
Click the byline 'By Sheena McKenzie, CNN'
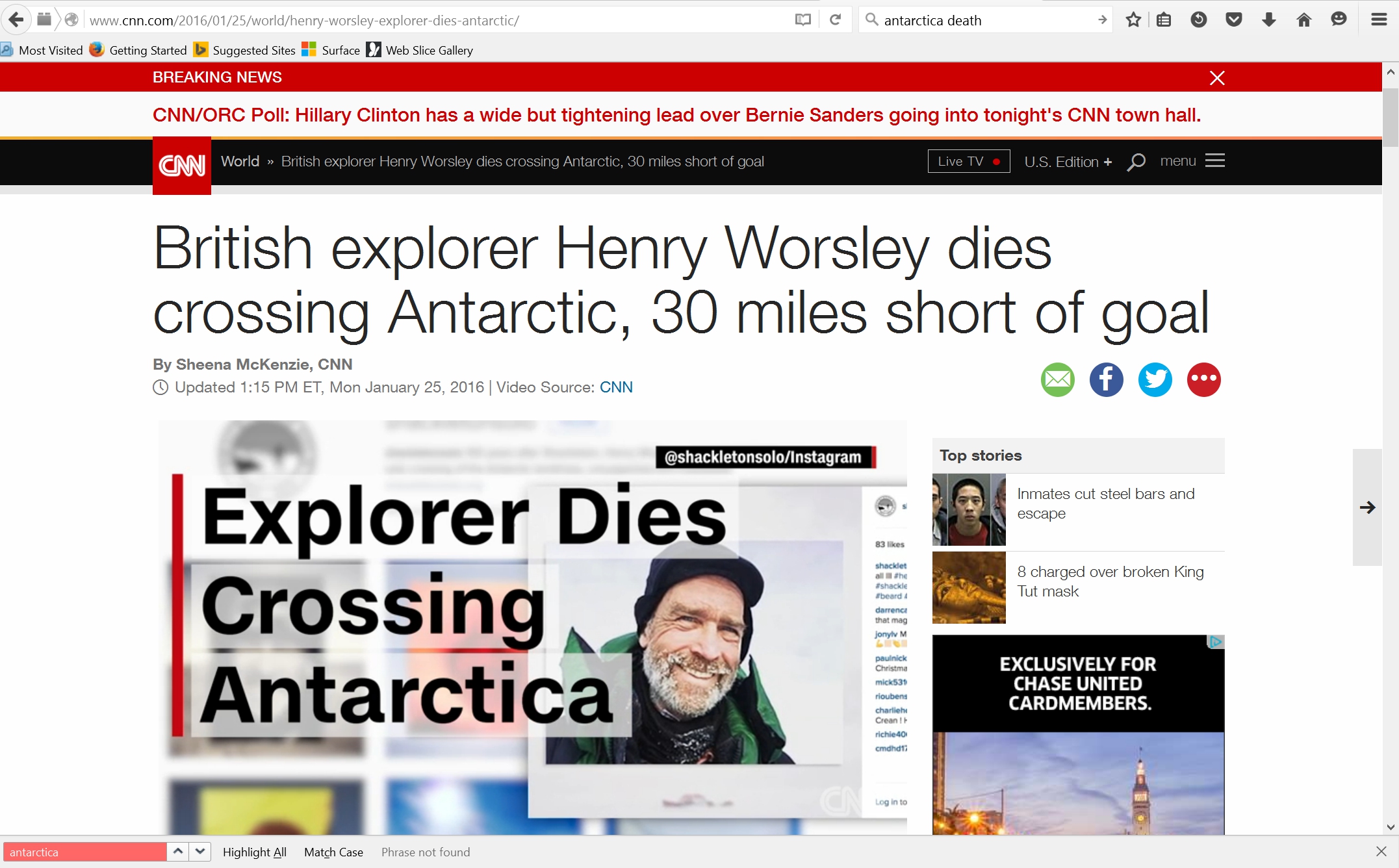coord(253,364)
